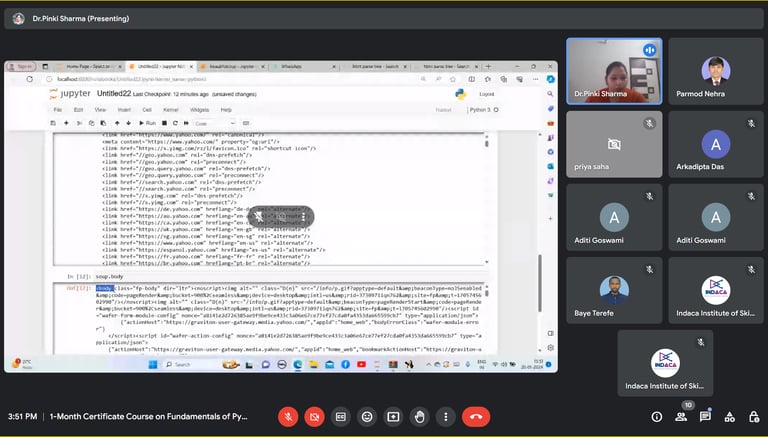768x437 pixels.
Task: Open new browser tab plus button
Action: click(x=488, y=66)
